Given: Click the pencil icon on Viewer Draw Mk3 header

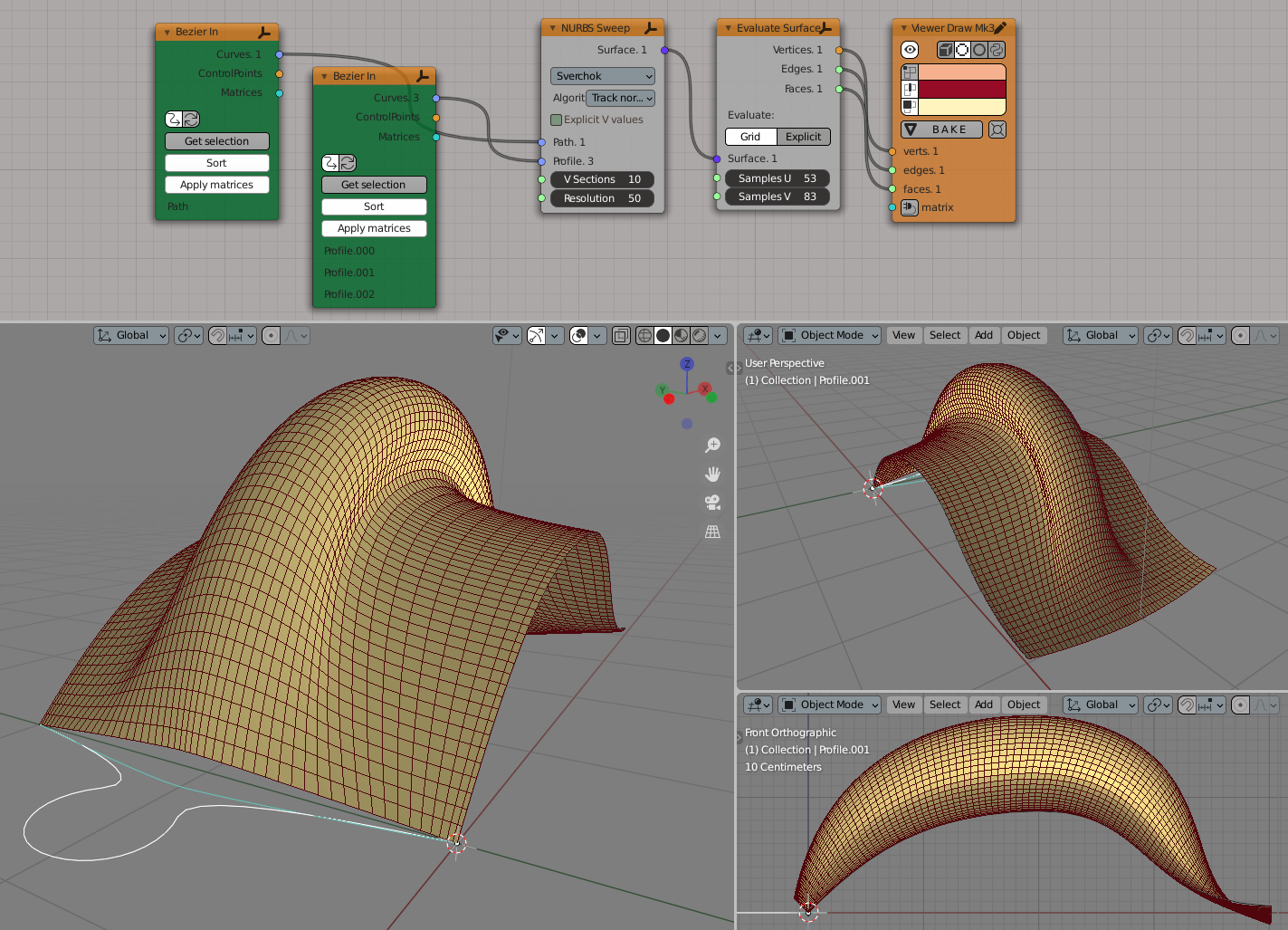Looking at the screenshot, I should click(1000, 28).
